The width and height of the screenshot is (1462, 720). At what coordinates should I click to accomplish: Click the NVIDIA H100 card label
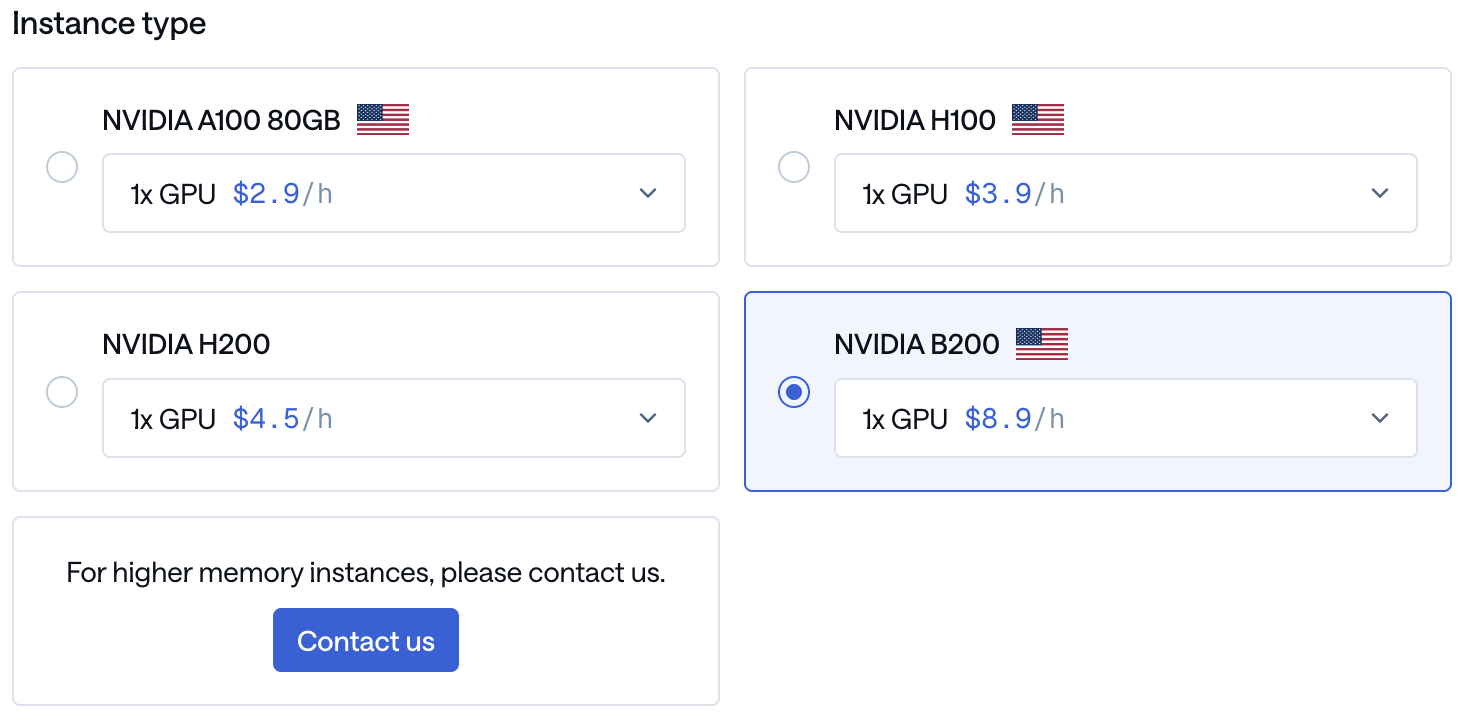coord(915,121)
